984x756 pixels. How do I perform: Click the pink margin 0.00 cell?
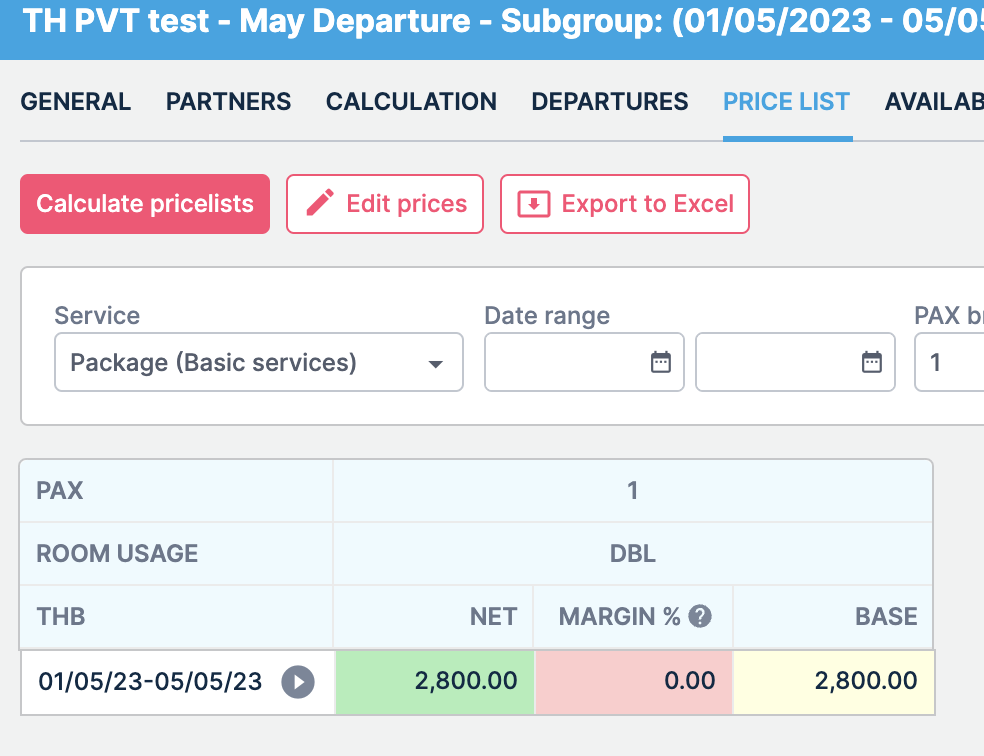[x=634, y=682]
